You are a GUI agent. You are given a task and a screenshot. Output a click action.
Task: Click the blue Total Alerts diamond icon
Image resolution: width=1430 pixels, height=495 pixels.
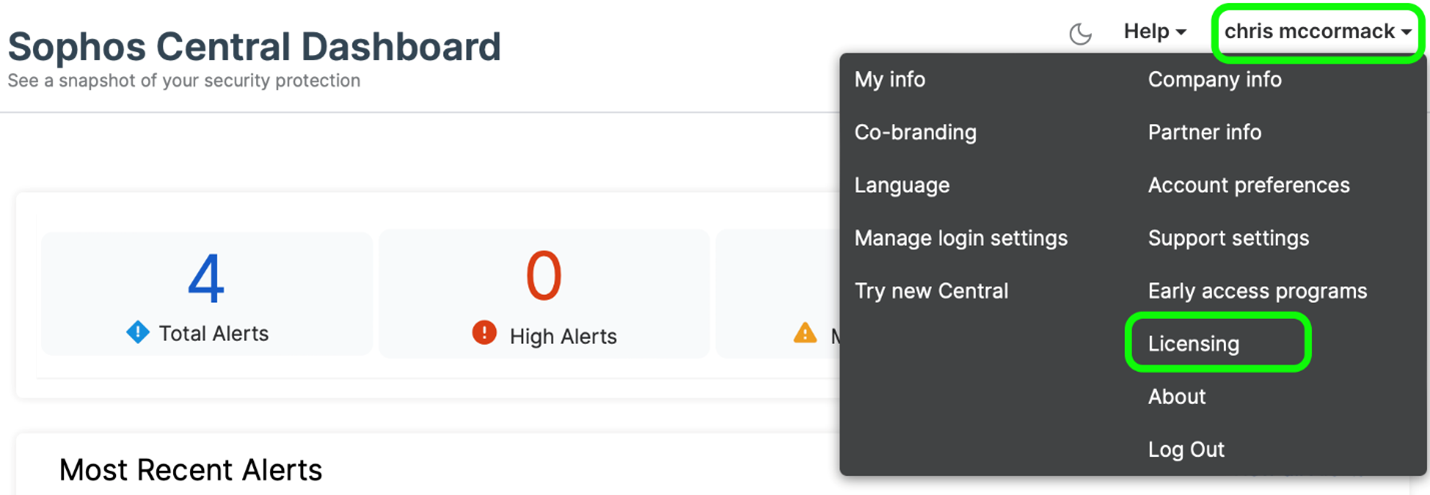[138, 332]
